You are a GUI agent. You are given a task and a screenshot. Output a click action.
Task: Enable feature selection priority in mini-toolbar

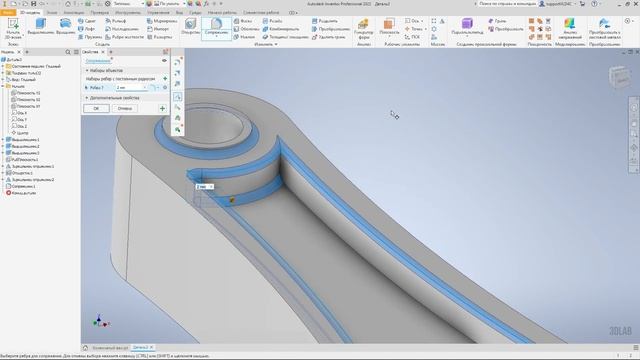tap(178, 118)
